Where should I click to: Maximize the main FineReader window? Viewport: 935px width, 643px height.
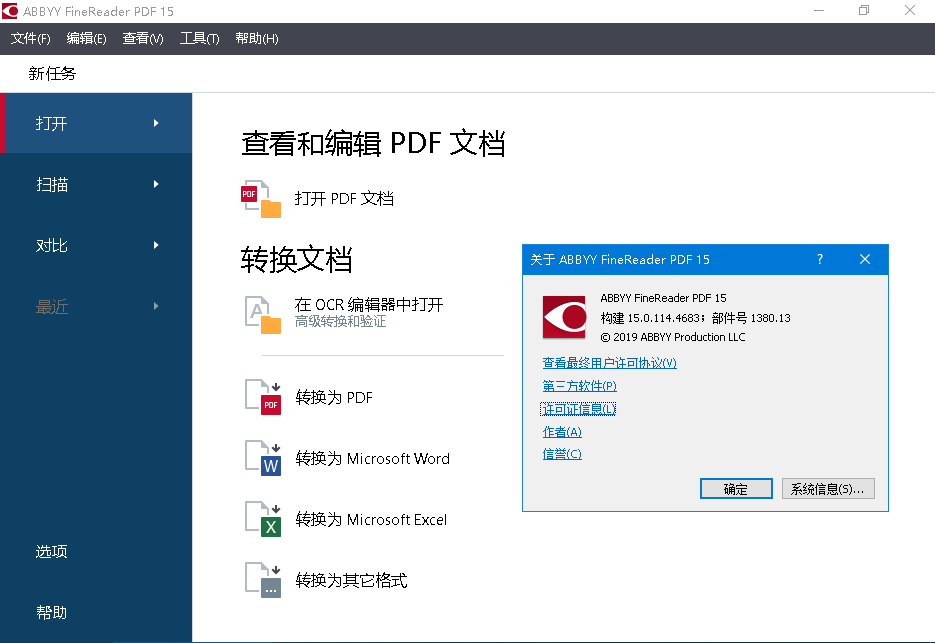[x=864, y=11]
